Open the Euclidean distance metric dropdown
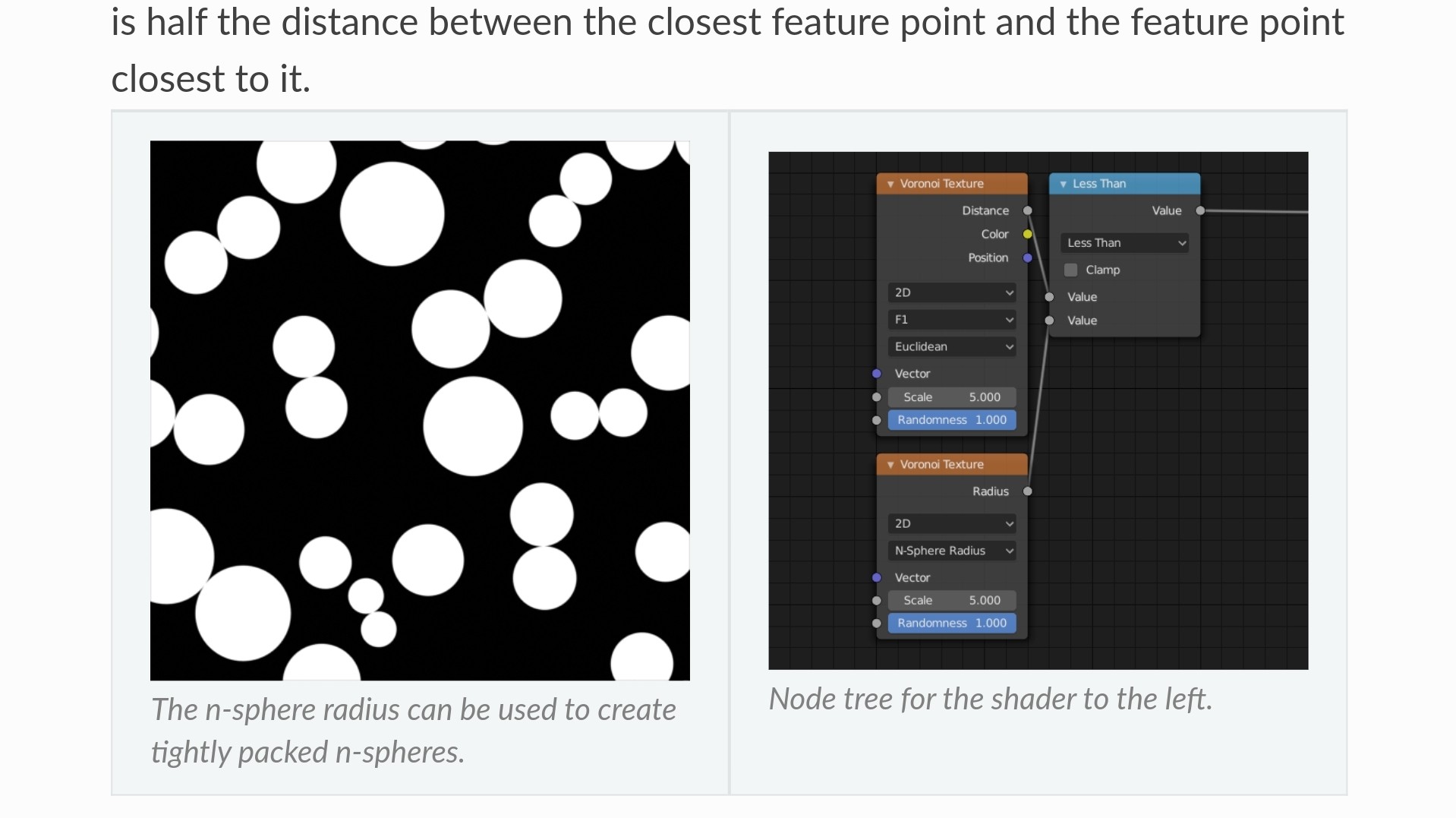This screenshot has height=818, width=1456. tap(952, 347)
